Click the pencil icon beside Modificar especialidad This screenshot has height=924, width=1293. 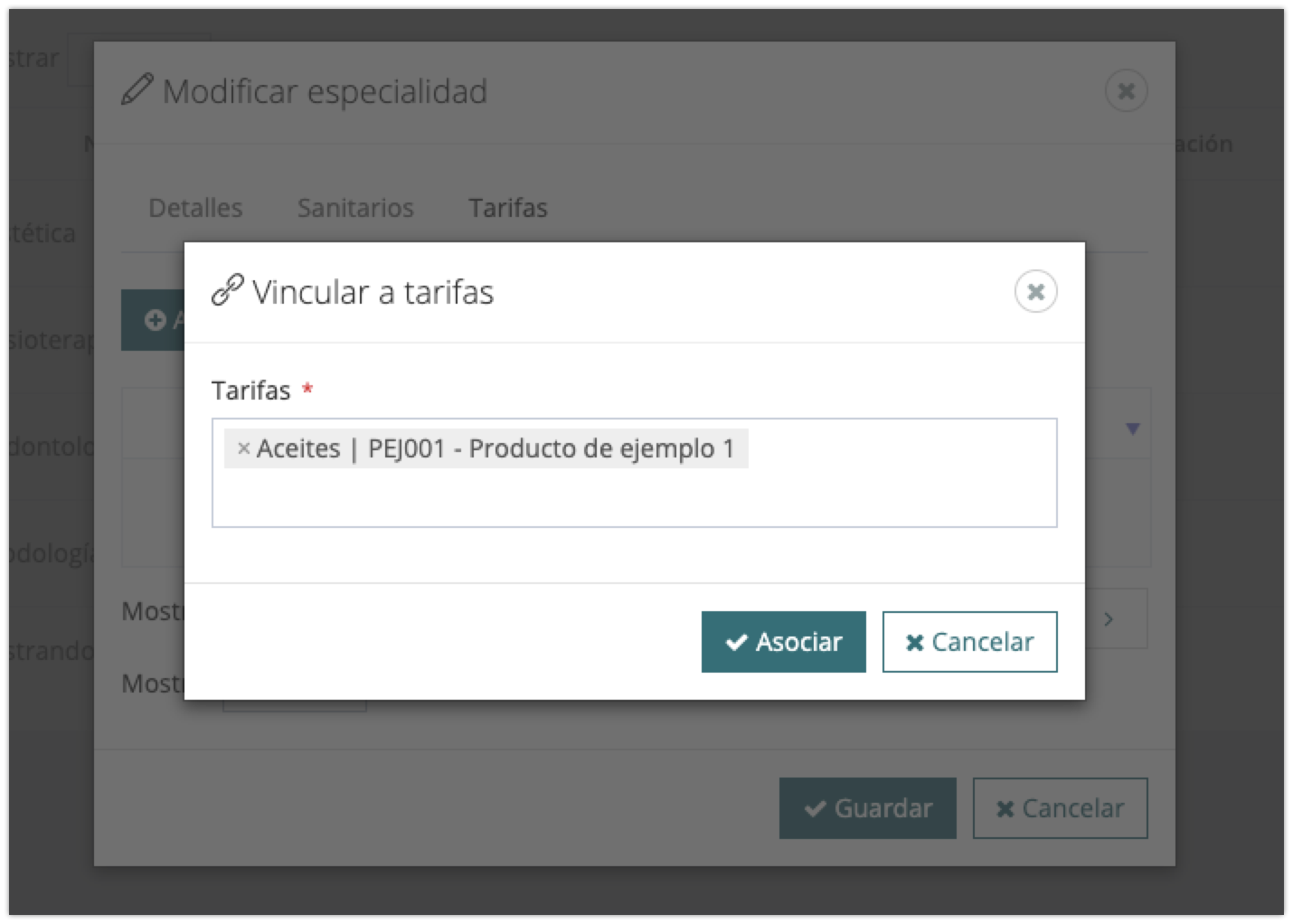click(x=137, y=91)
